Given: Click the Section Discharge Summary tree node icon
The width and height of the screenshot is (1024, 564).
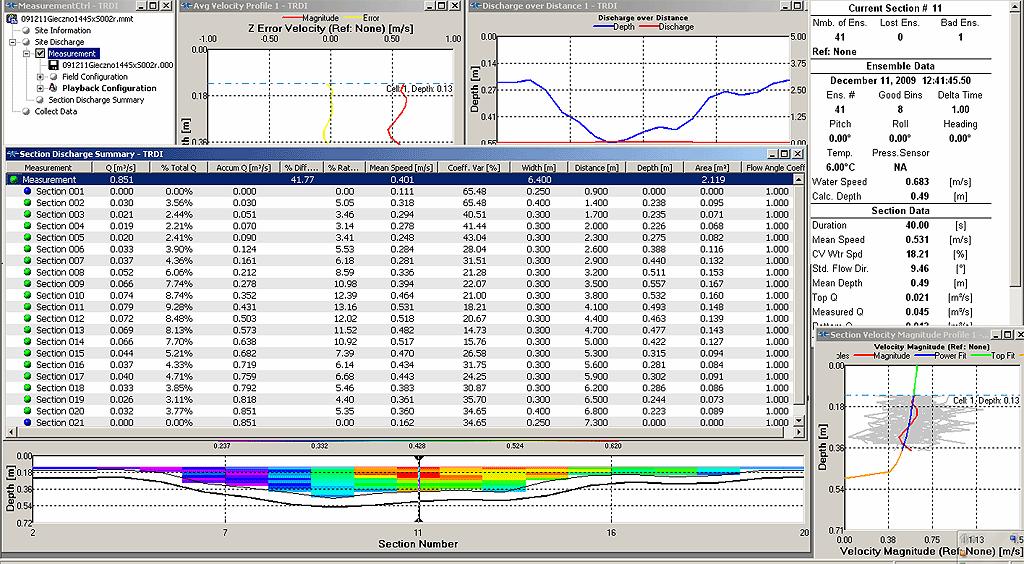Looking at the screenshot, I should 40,100.
